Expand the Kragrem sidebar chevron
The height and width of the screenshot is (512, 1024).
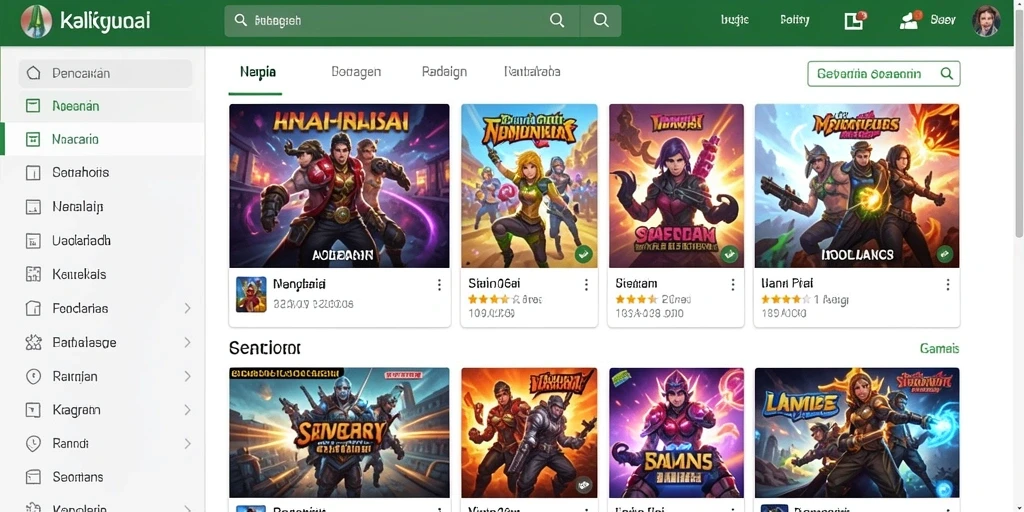[x=187, y=410]
